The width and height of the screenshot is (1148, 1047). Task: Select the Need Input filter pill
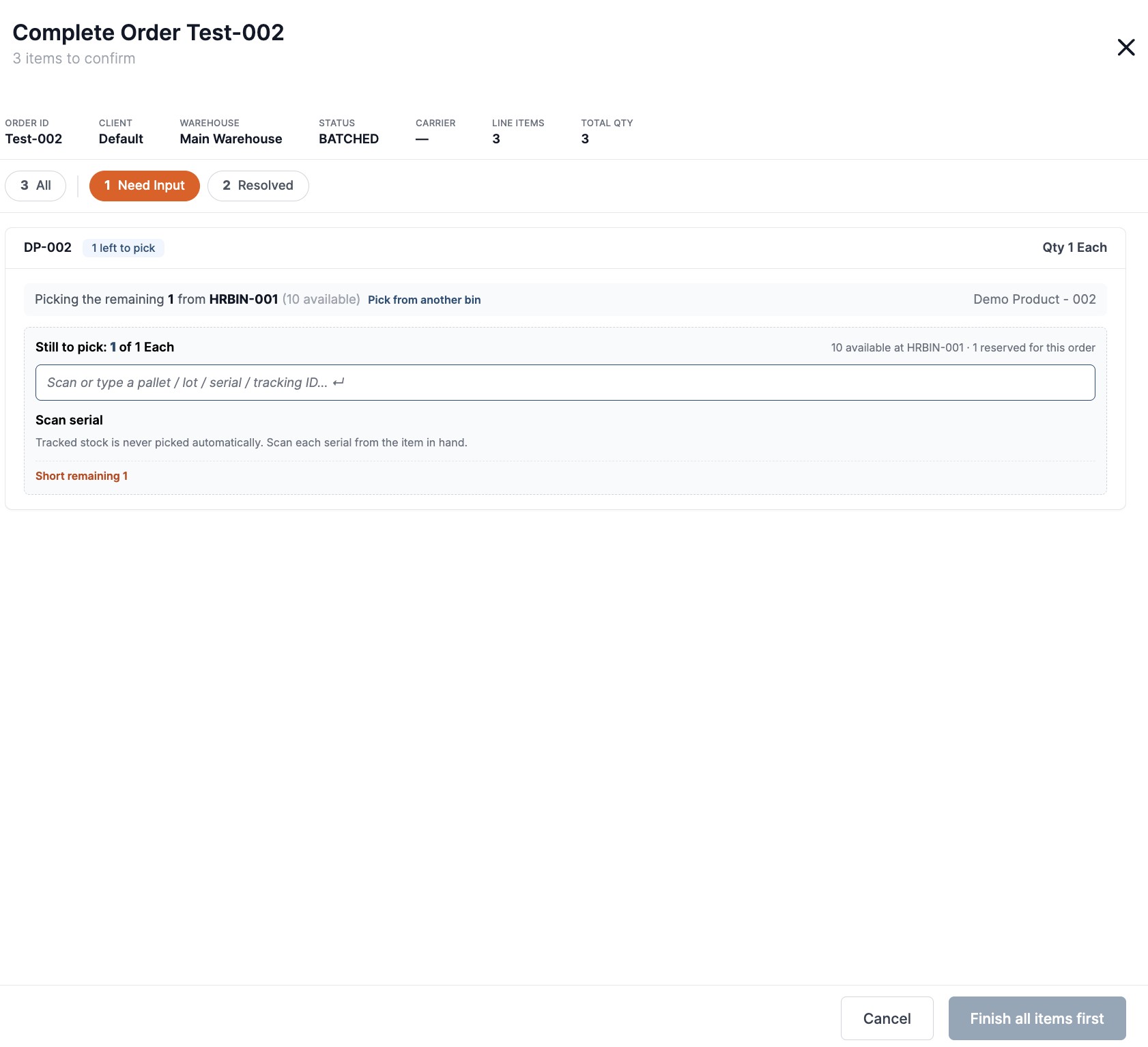145,186
